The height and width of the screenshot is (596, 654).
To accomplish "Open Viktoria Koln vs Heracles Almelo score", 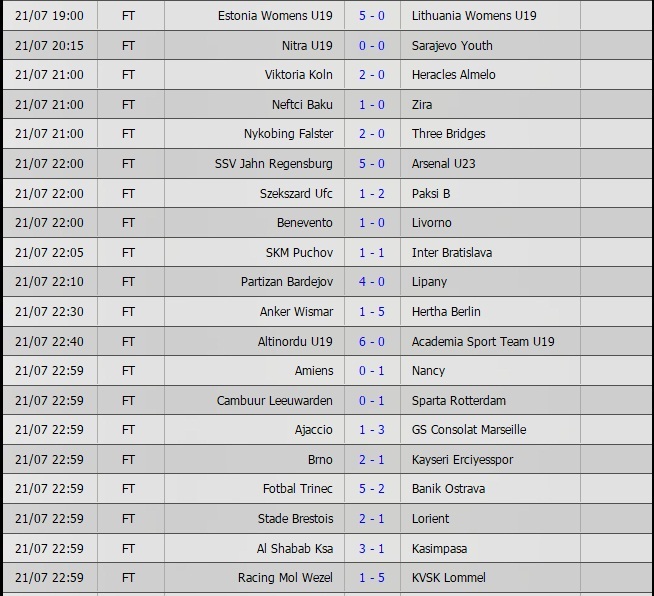I will (371, 75).
